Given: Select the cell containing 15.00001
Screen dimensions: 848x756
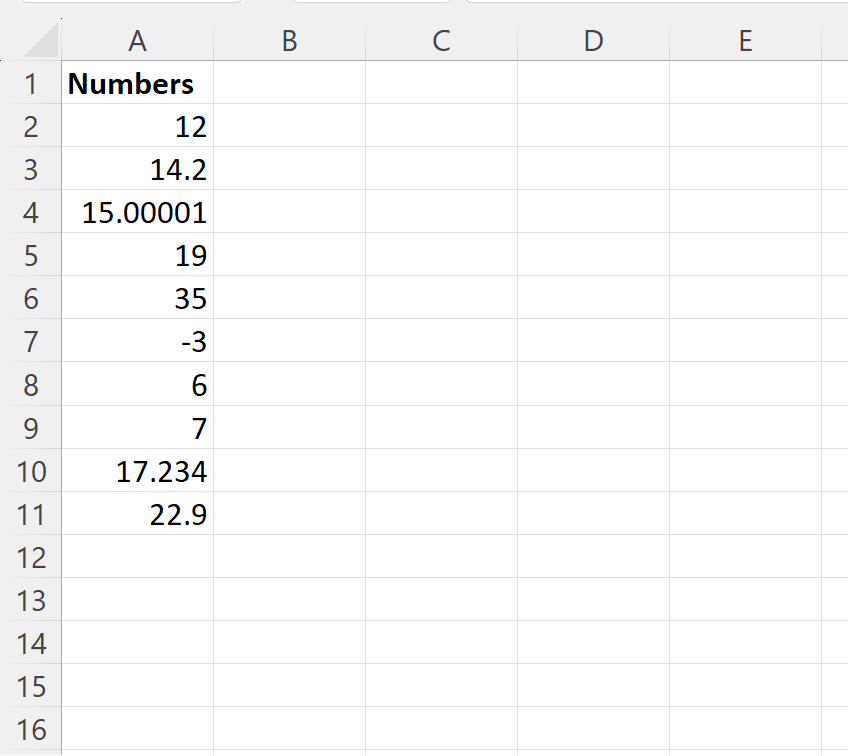Looking at the screenshot, I should pyautogui.click(x=137, y=212).
